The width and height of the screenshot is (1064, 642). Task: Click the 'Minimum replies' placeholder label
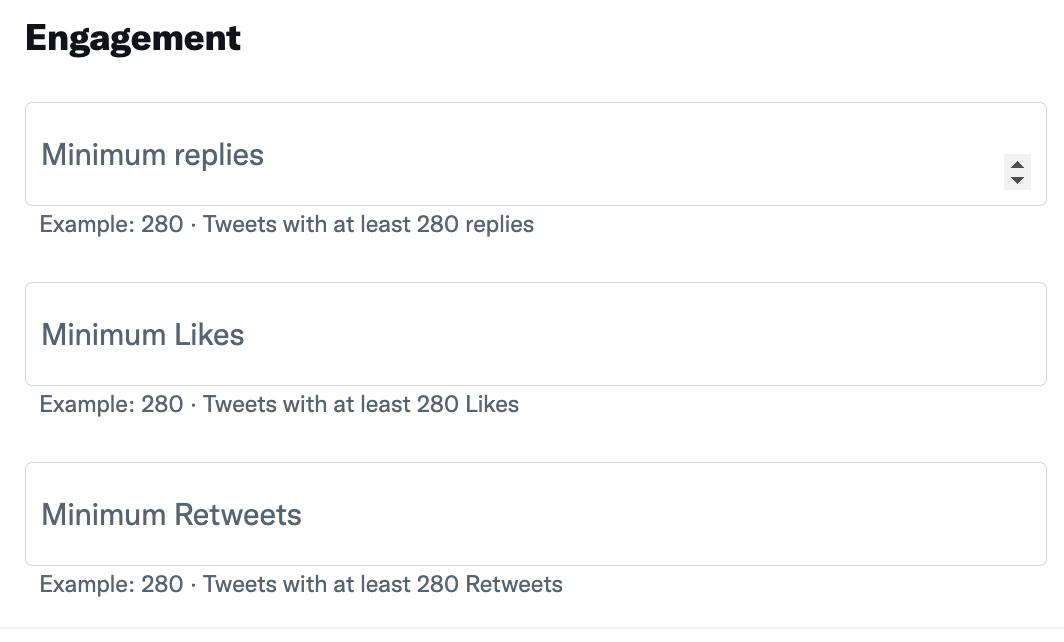pyautogui.click(x=152, y=155)
